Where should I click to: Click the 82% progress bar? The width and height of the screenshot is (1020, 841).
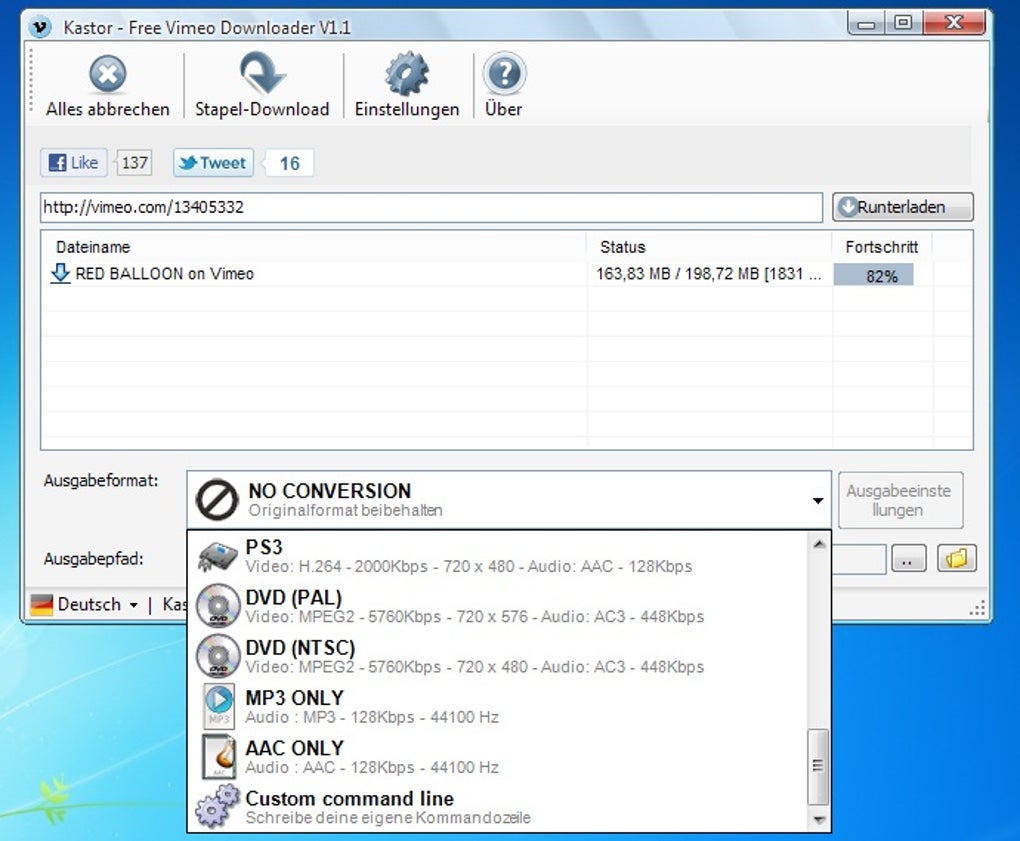(874, 275)
